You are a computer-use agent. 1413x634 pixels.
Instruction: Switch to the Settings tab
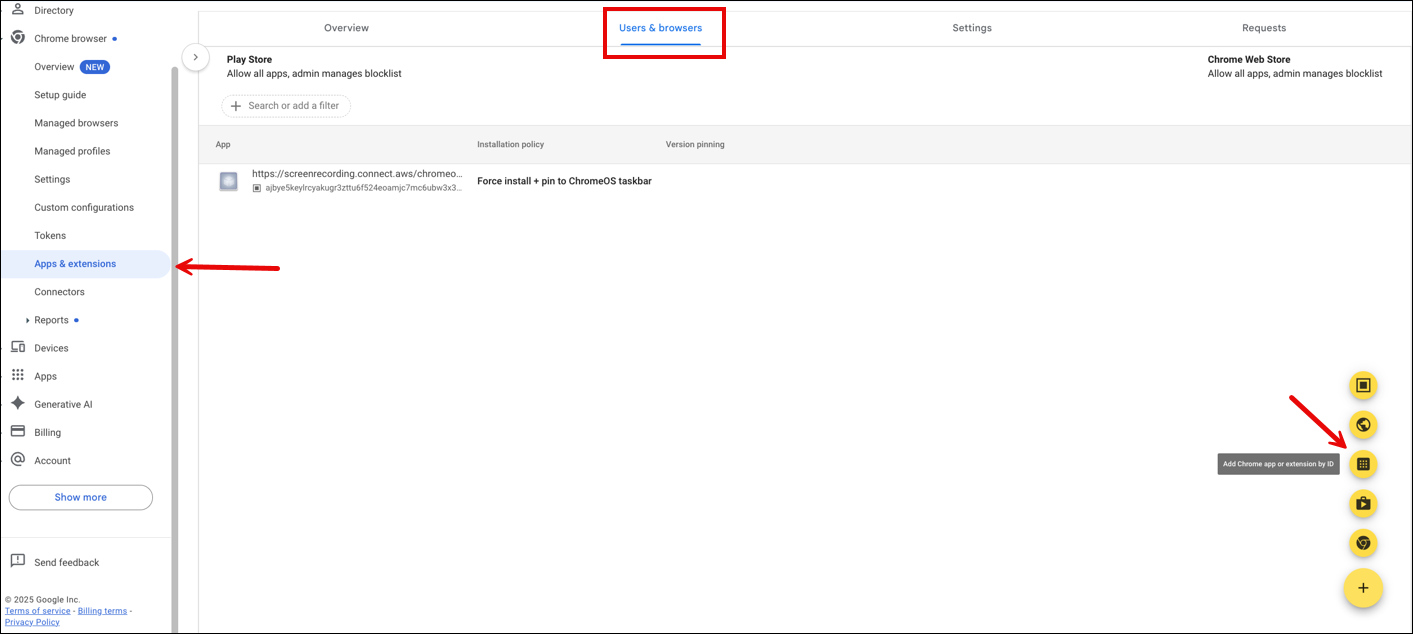pos(971,28)
